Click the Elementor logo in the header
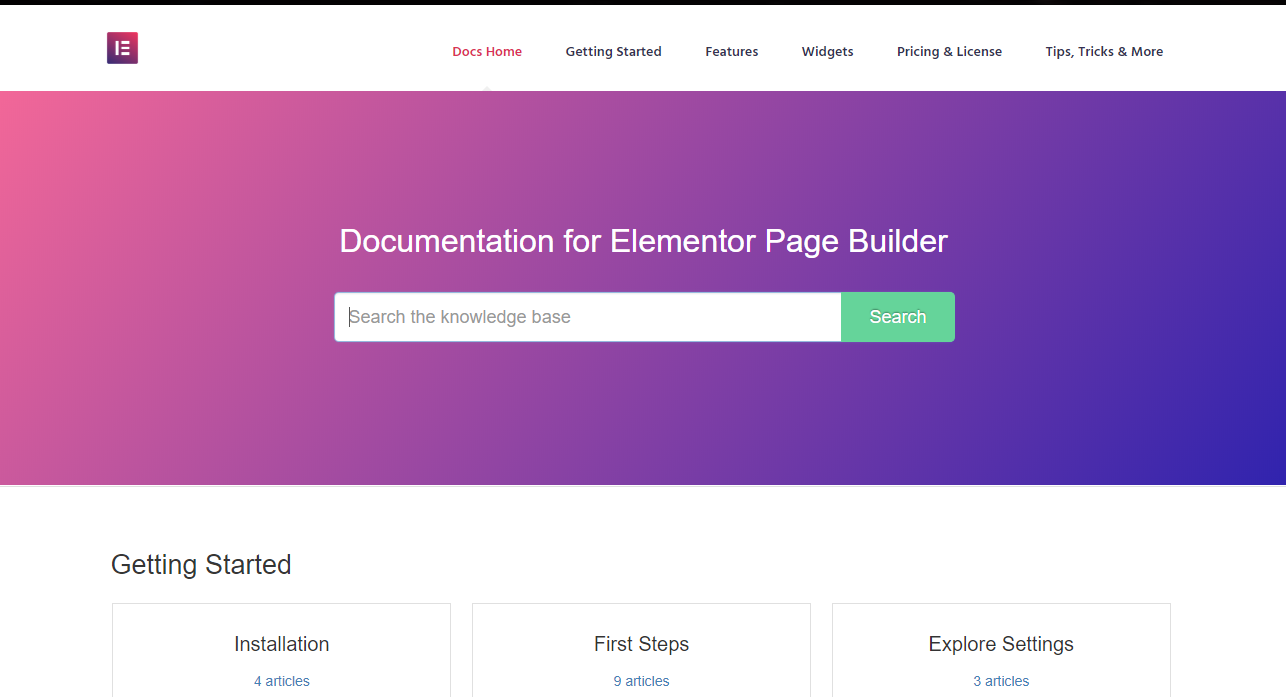This screenshot has width=1286, height=697. [x=122, y=47]
